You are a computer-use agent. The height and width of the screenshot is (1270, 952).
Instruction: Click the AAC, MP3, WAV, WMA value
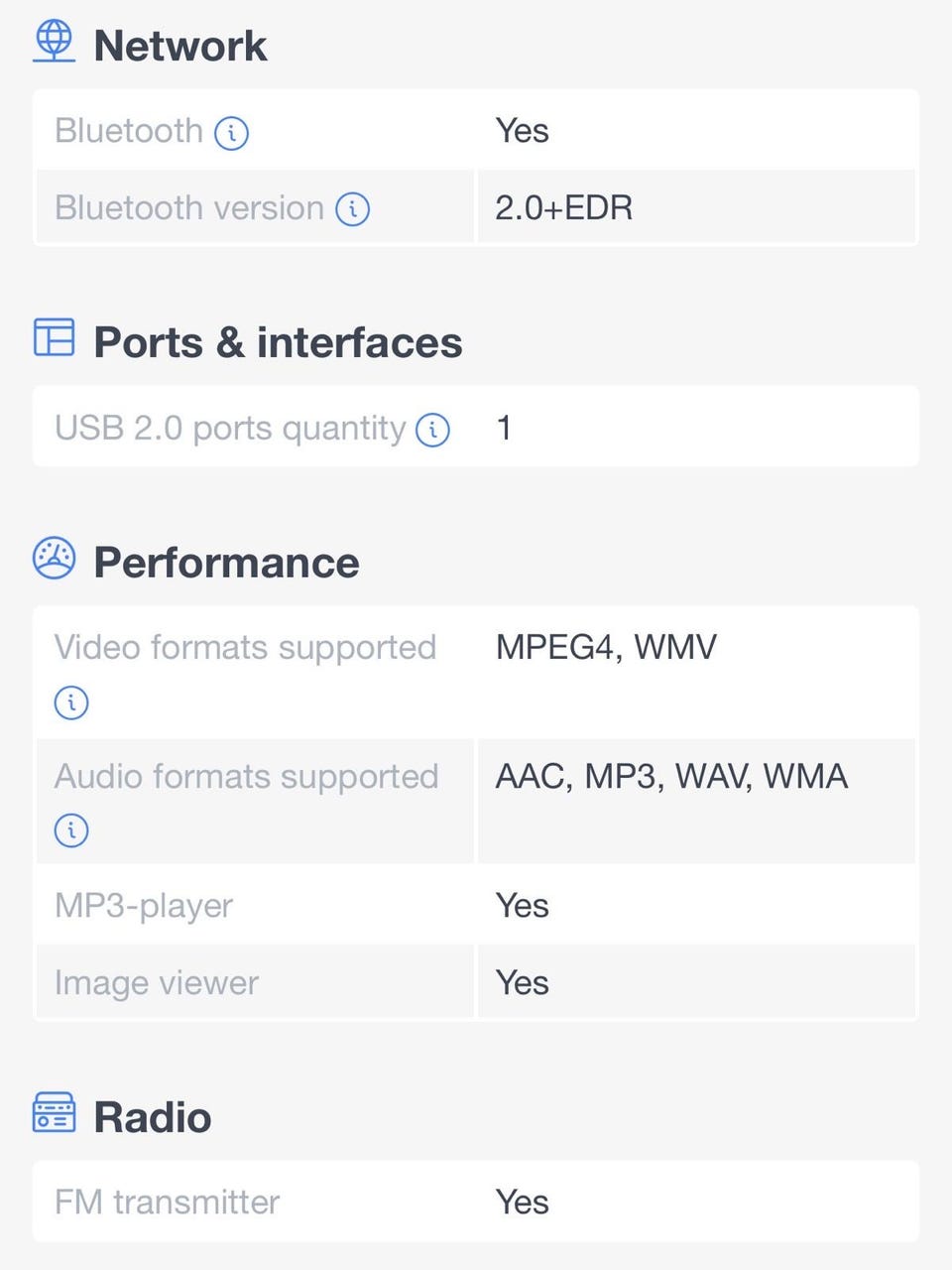click(671, 776)
